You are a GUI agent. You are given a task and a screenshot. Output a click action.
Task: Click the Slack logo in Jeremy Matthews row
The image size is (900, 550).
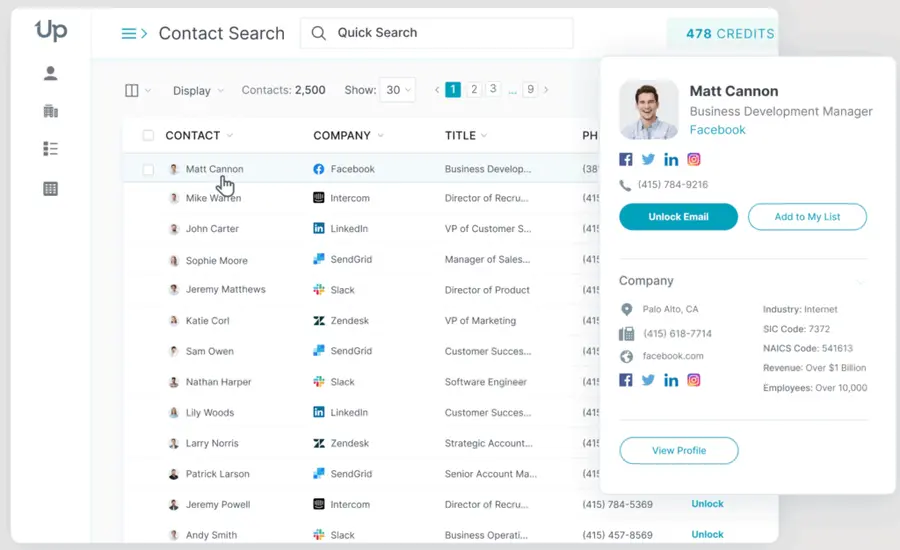(319, 290)
